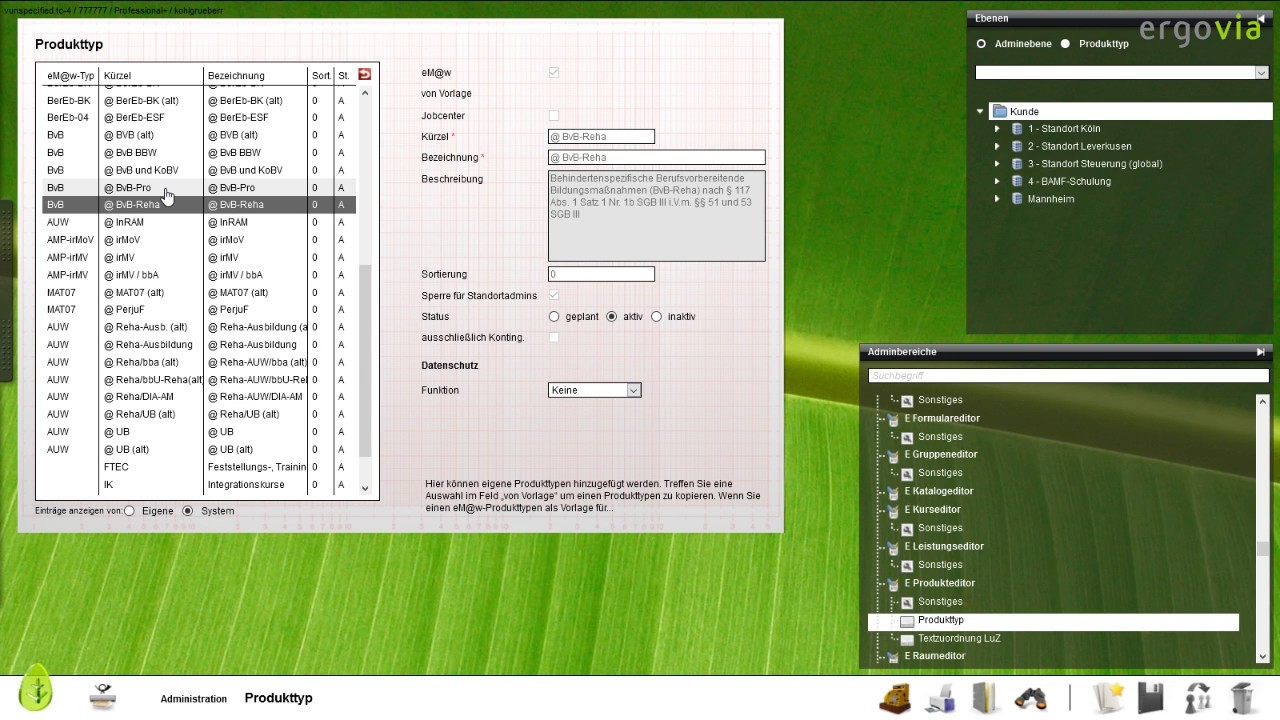Click the new document star icon
The image size is (1280, 720).
pos(1109,697)
